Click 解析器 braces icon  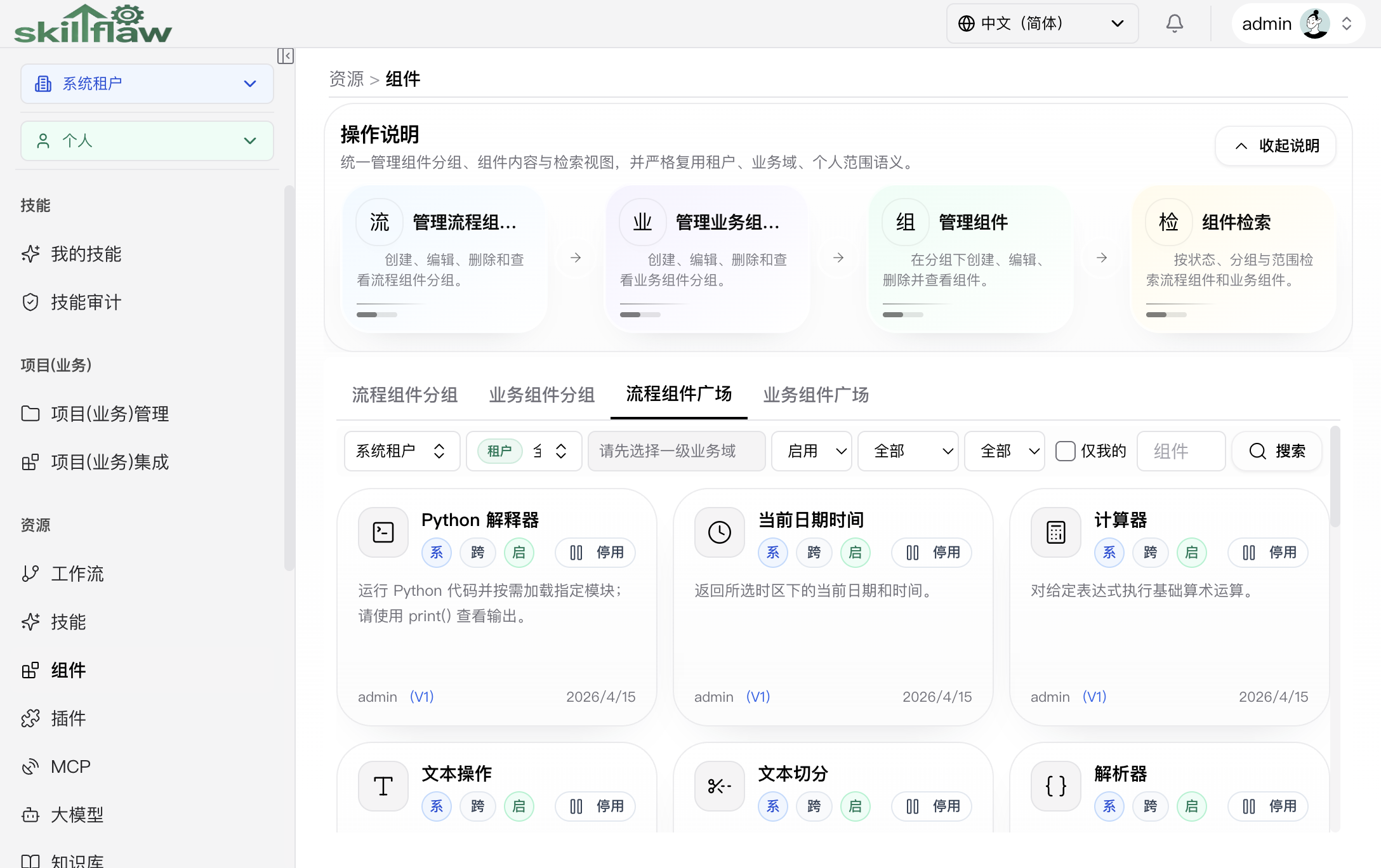pyautogui.click(x=1056, y=786)
